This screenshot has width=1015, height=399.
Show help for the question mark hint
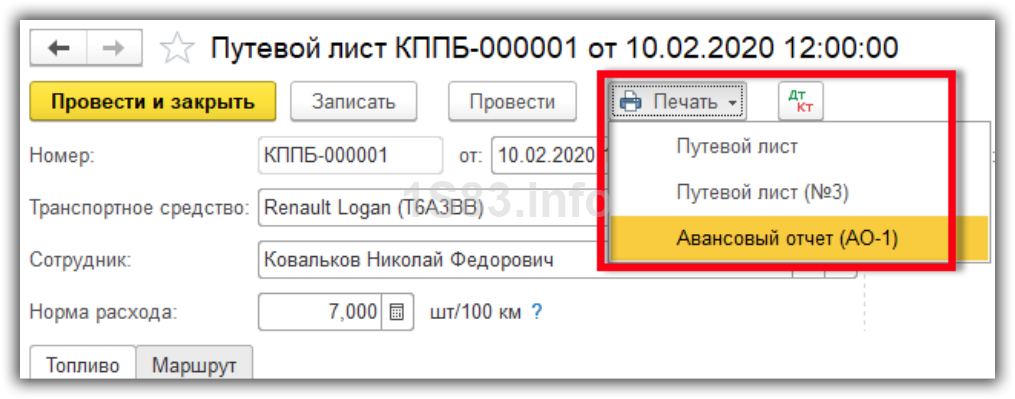536,312
